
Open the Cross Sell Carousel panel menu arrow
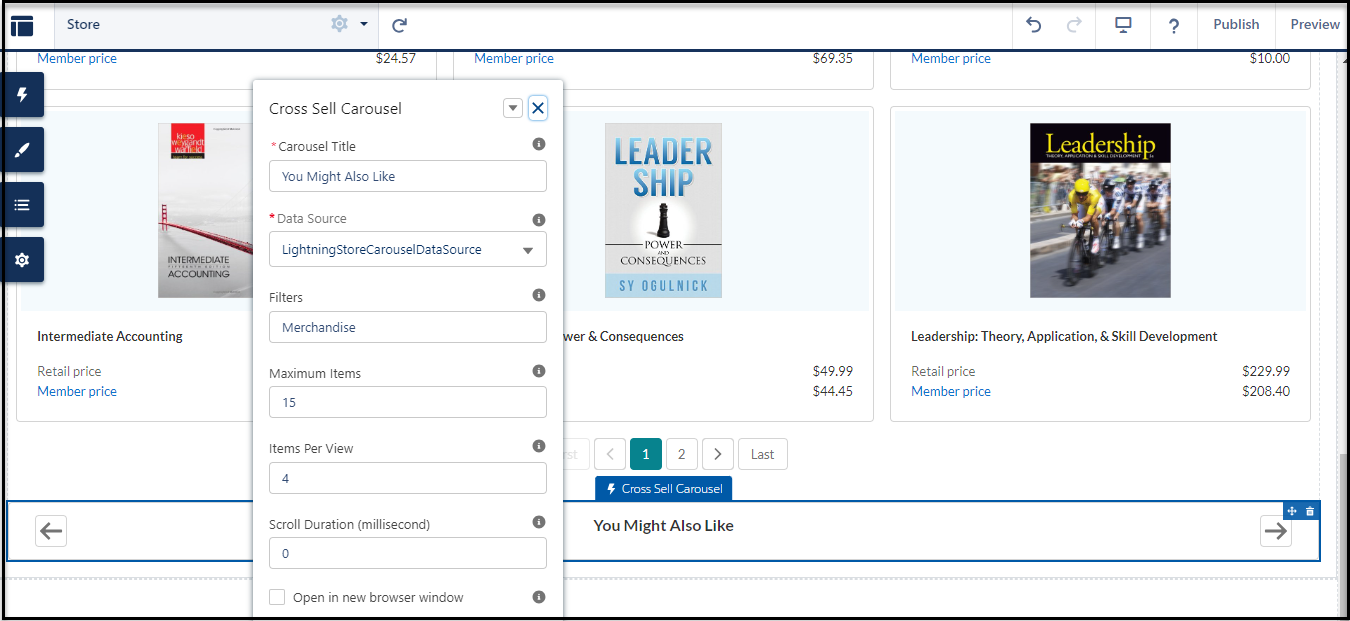[x=513, y=108]
